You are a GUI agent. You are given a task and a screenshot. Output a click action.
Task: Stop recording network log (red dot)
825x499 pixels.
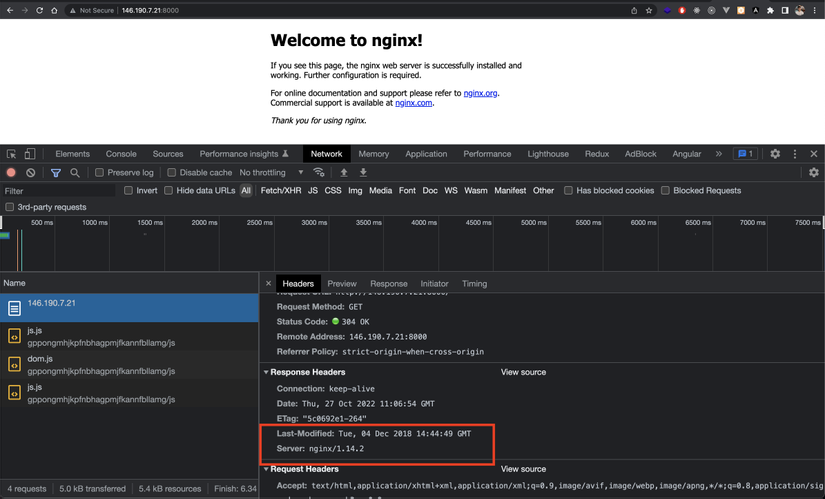tap(11, 172)
